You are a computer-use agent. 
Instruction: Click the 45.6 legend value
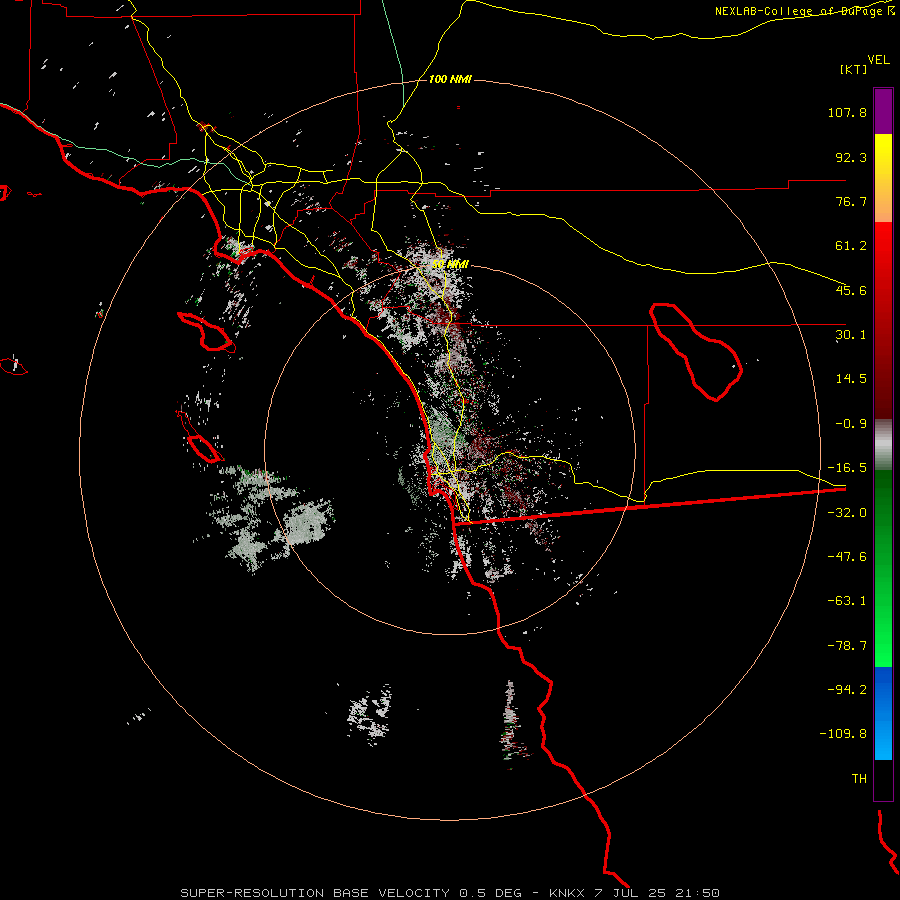pyautogui.click(x=851, y=290)
